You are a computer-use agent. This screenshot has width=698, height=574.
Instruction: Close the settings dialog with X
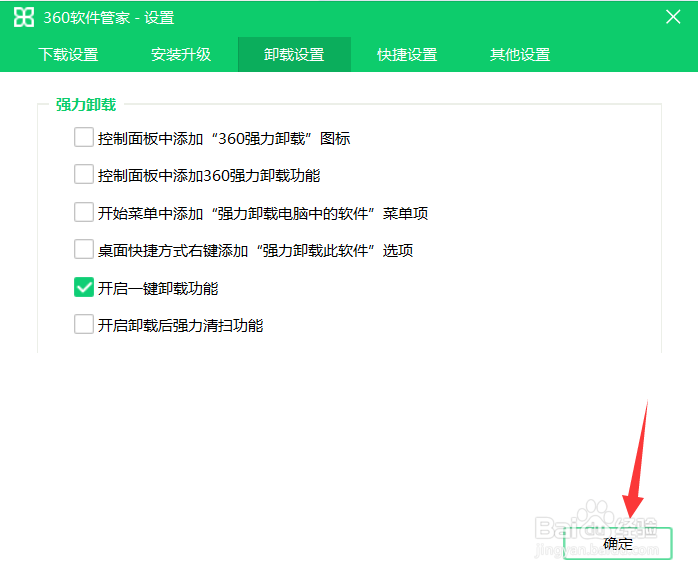point(673,17)
